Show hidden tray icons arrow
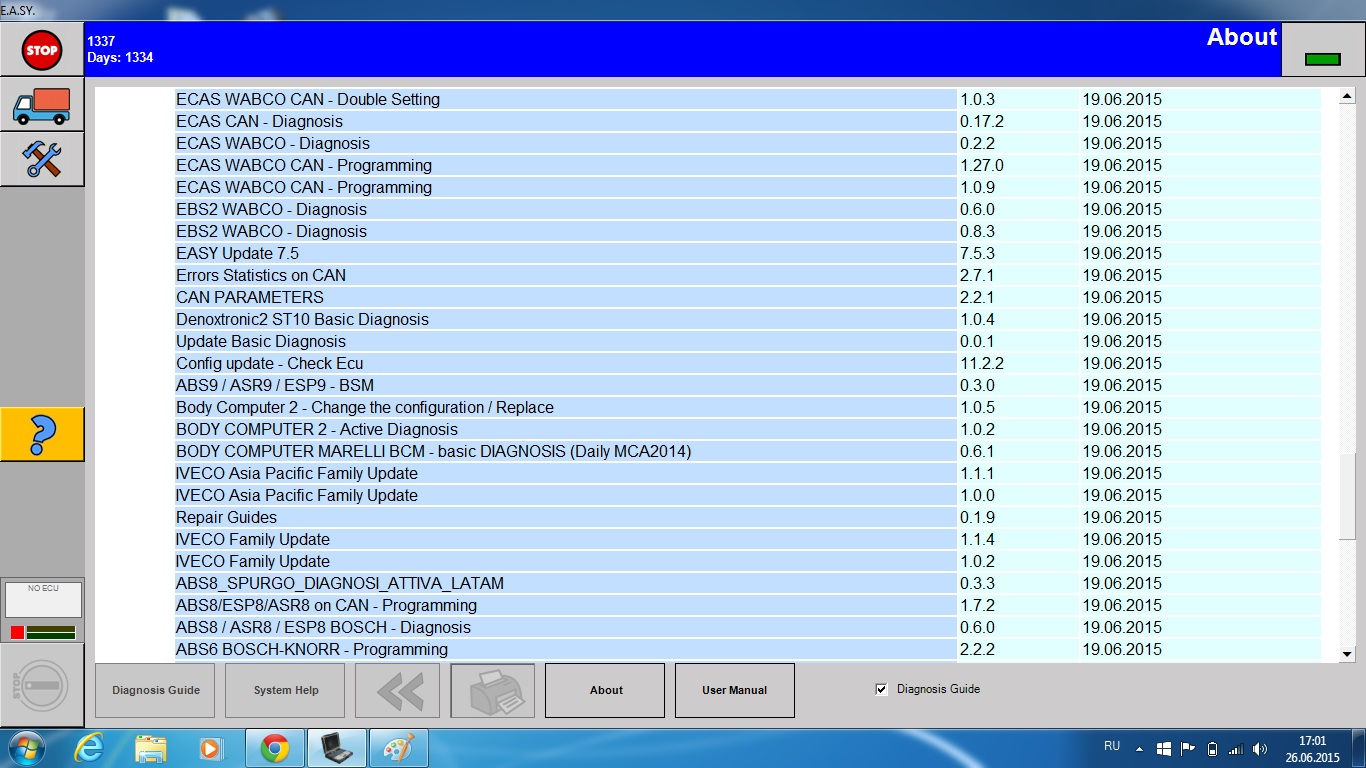This screenshot has height=768, width=1366. [x=1140, y=748]
